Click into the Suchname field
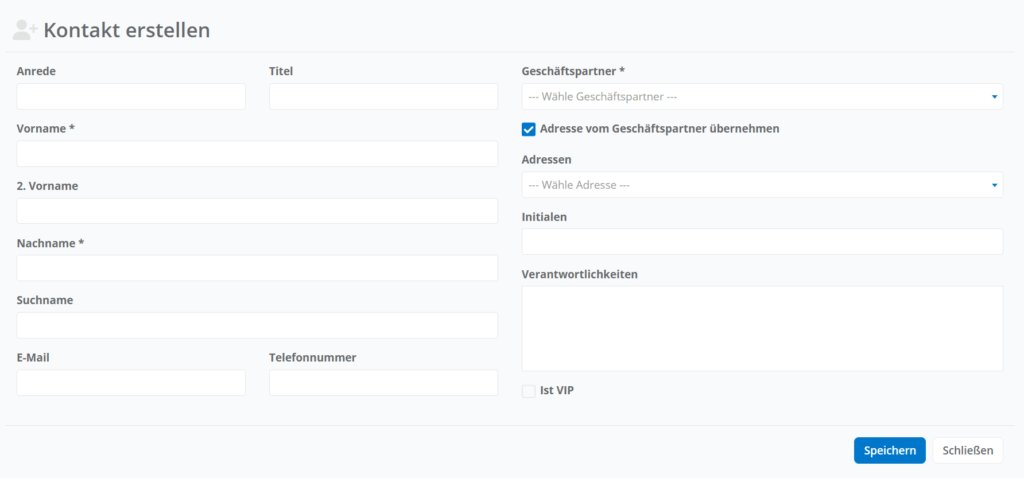 coord(257,325)
